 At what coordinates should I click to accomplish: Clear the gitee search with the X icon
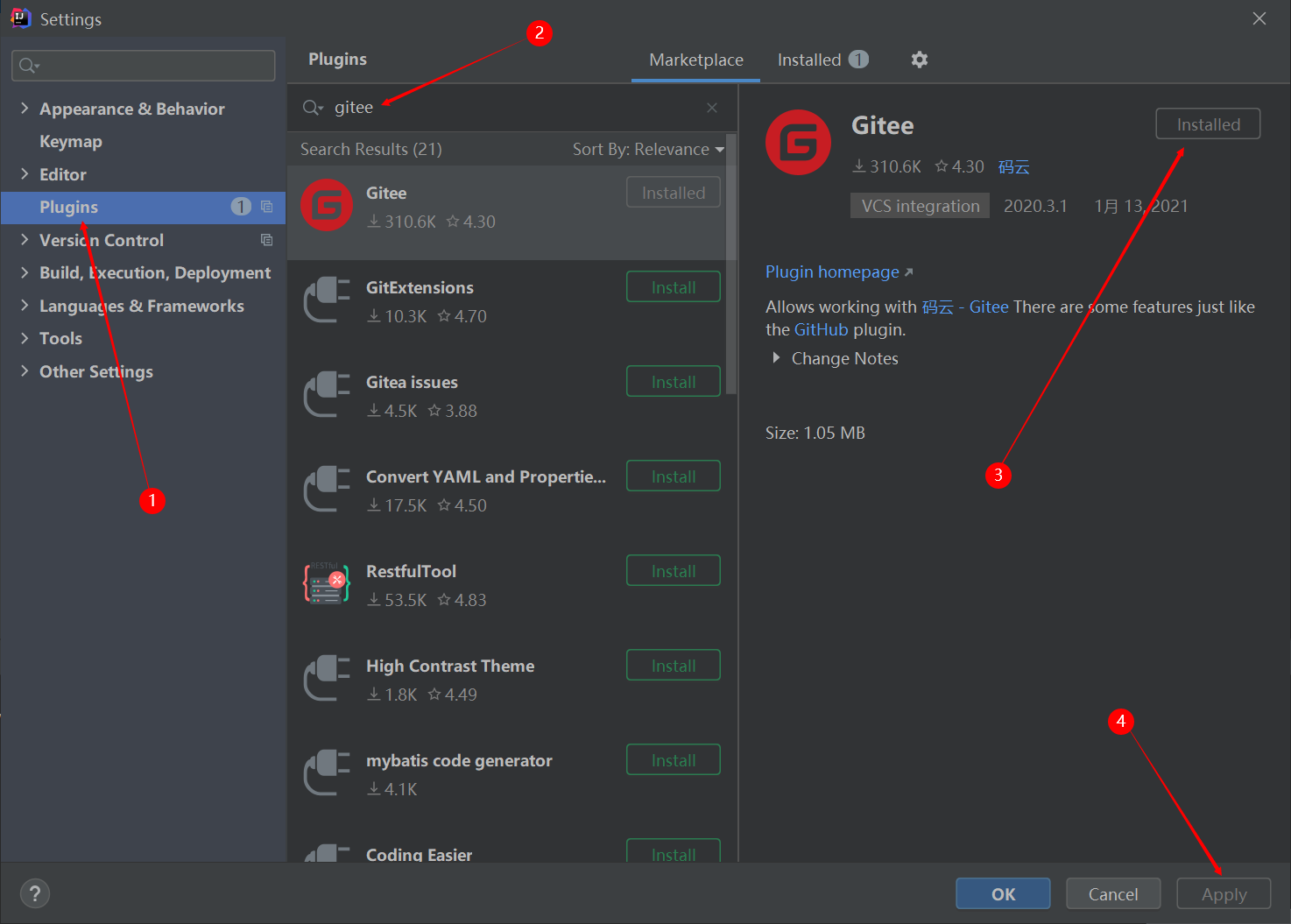coord(712,108)
